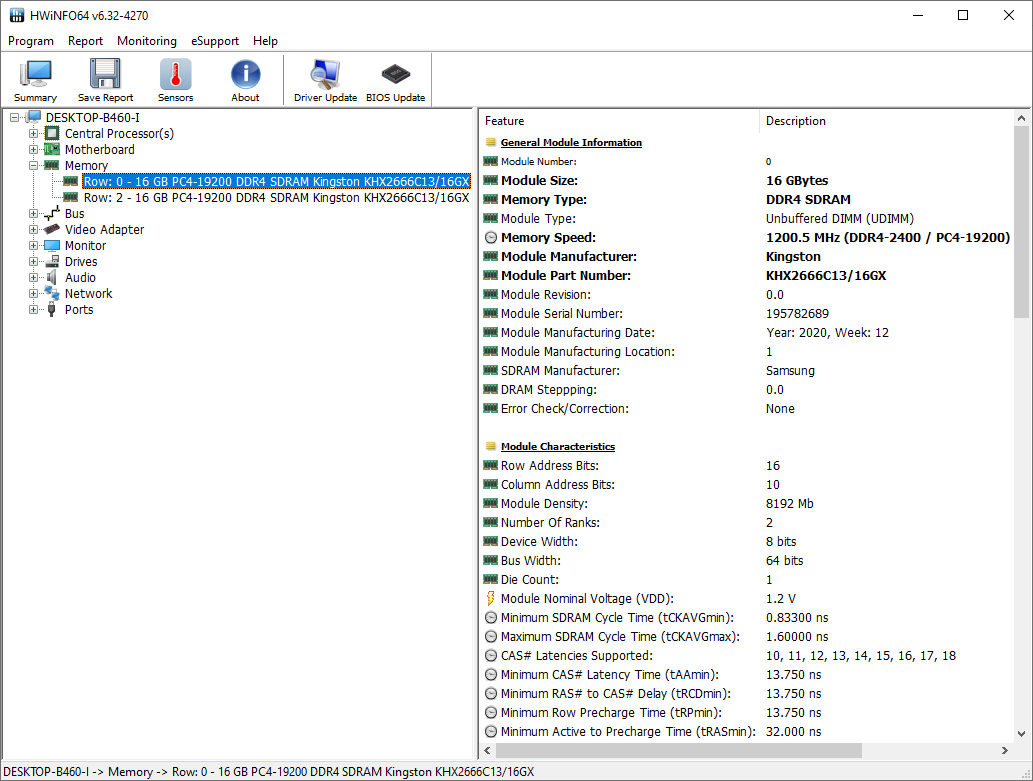
Task: Click the Network tree icon
Action: pos(52,293)
